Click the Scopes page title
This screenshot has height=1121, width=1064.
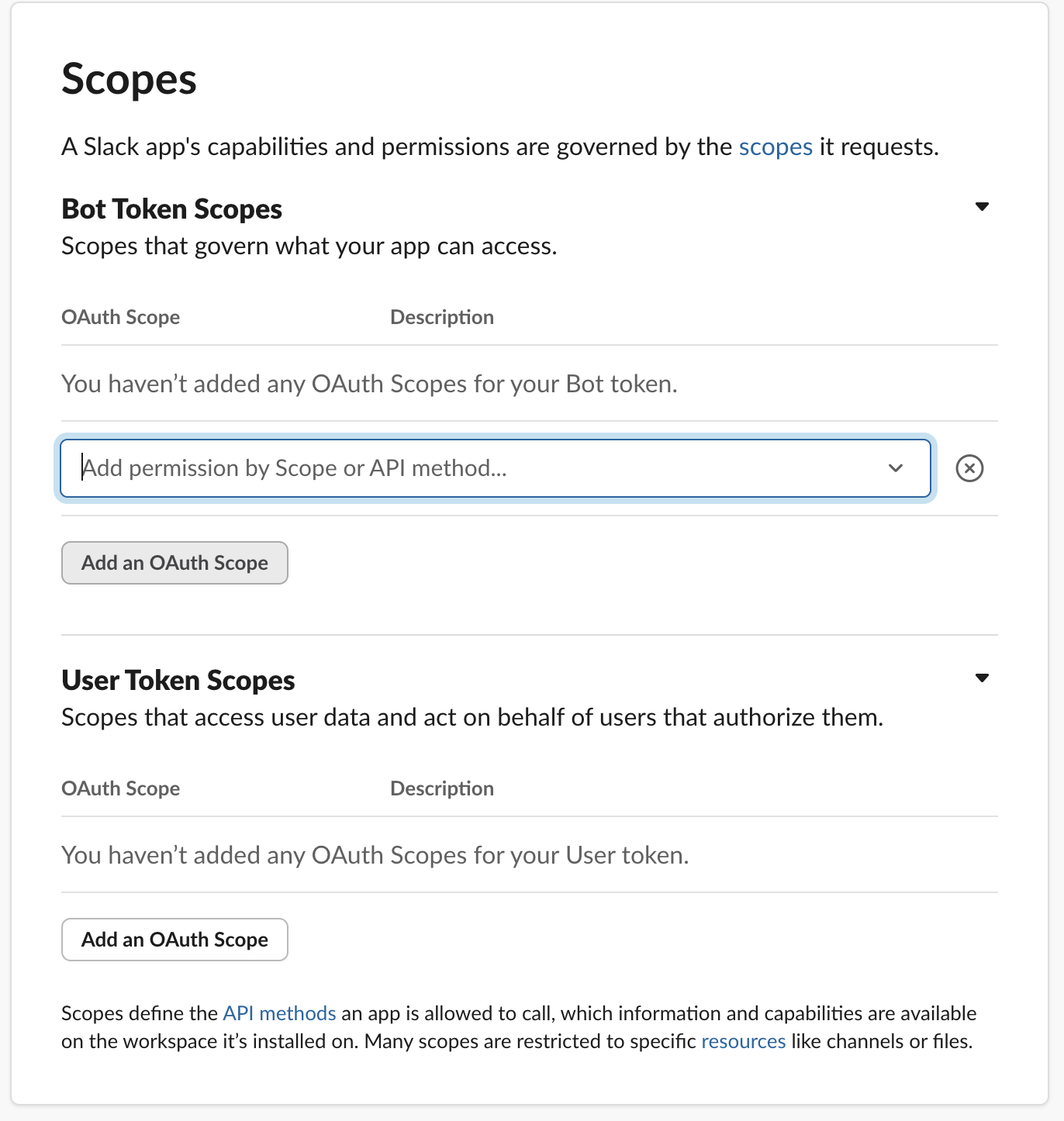point(129,78)
